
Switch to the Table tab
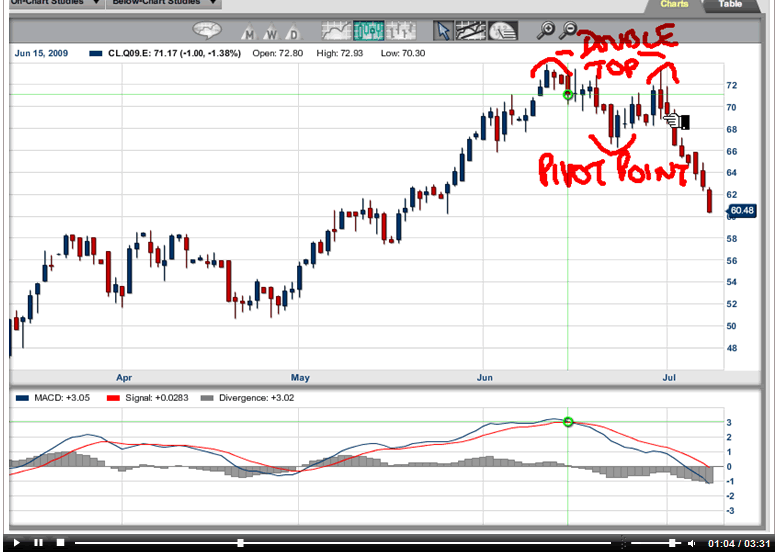(x=730, y=4)
